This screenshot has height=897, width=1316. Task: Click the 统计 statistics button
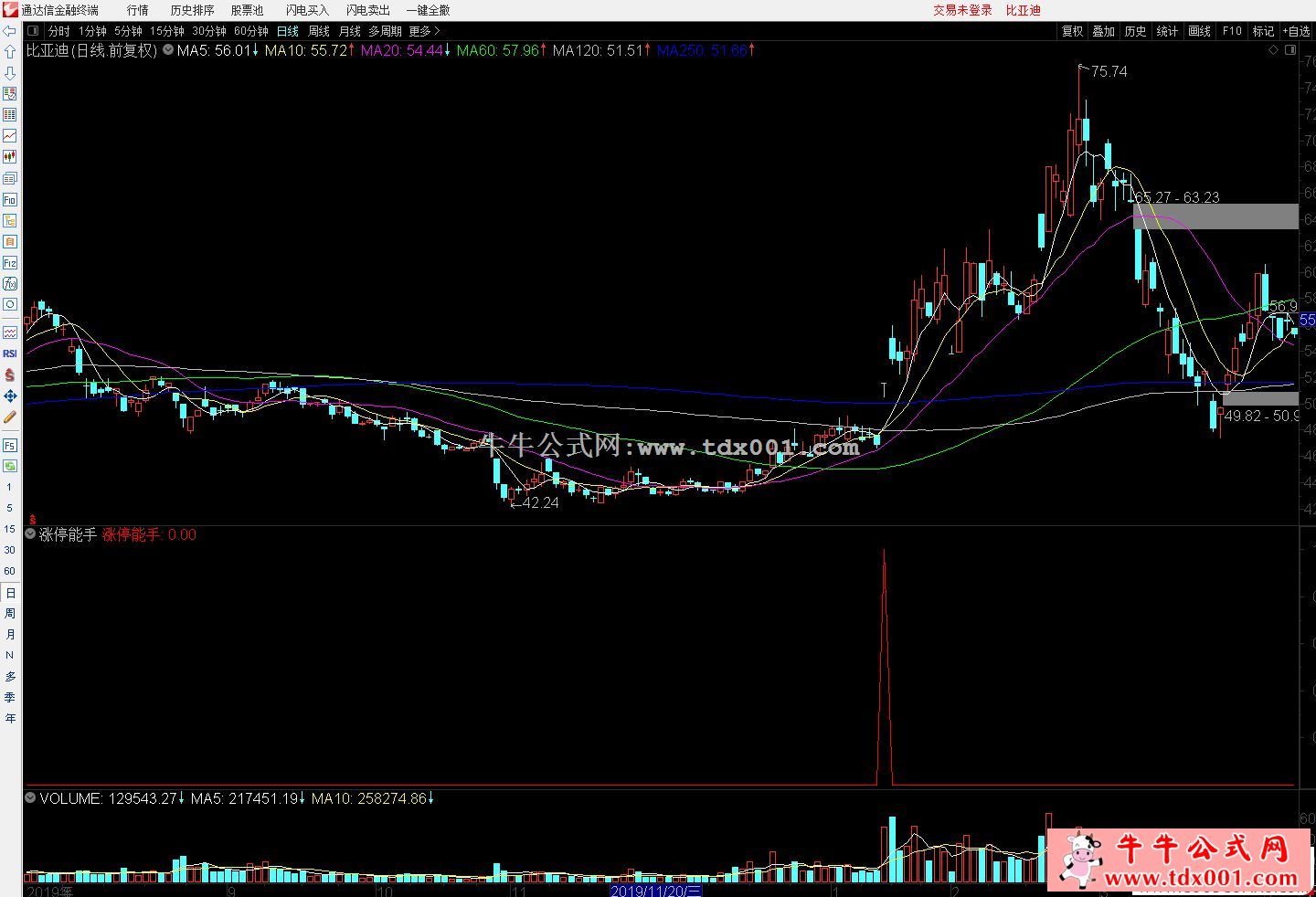1167,31
